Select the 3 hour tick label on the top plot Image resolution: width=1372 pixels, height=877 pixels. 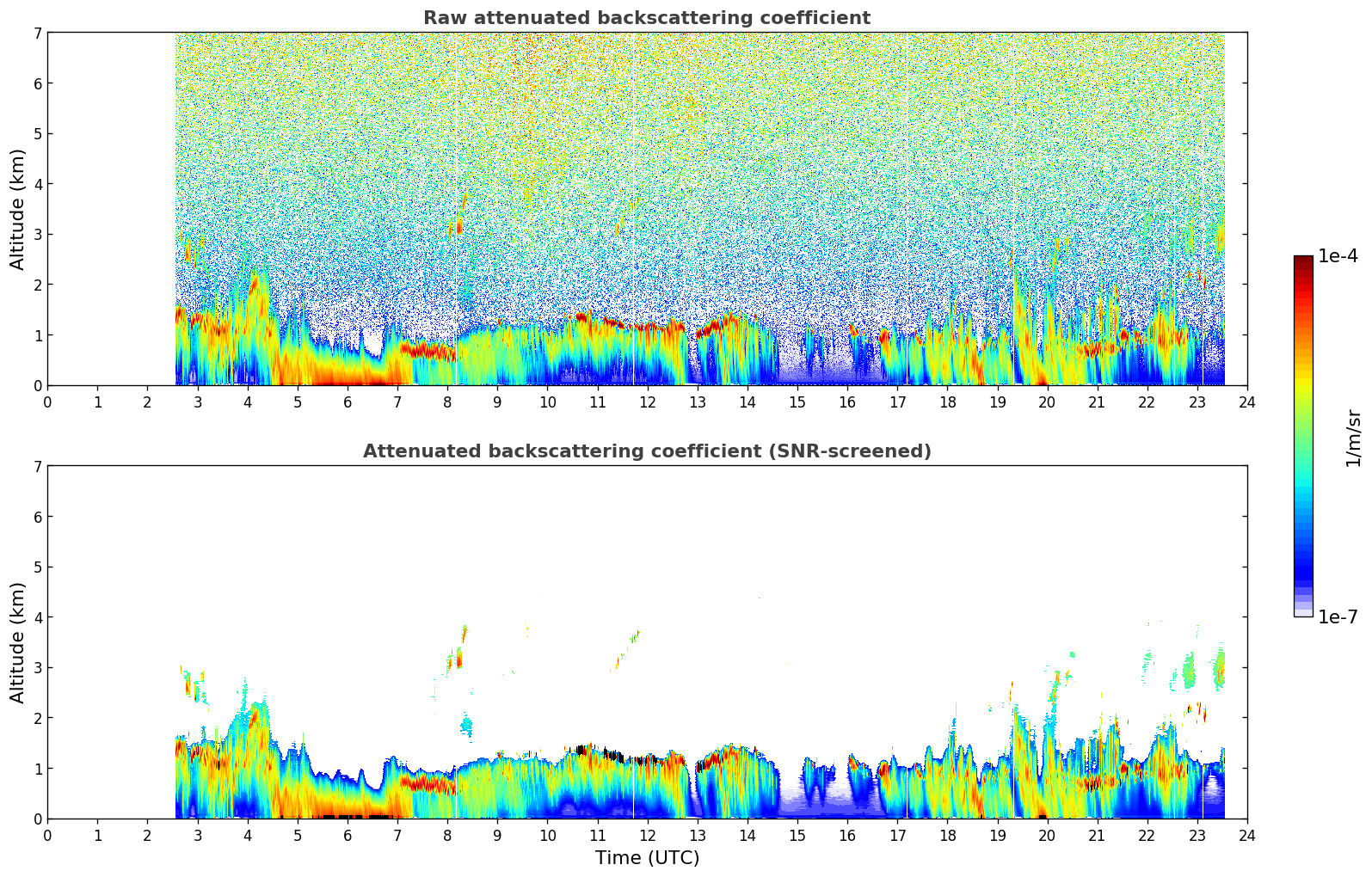pyautogui.click(x=198, y=402)
